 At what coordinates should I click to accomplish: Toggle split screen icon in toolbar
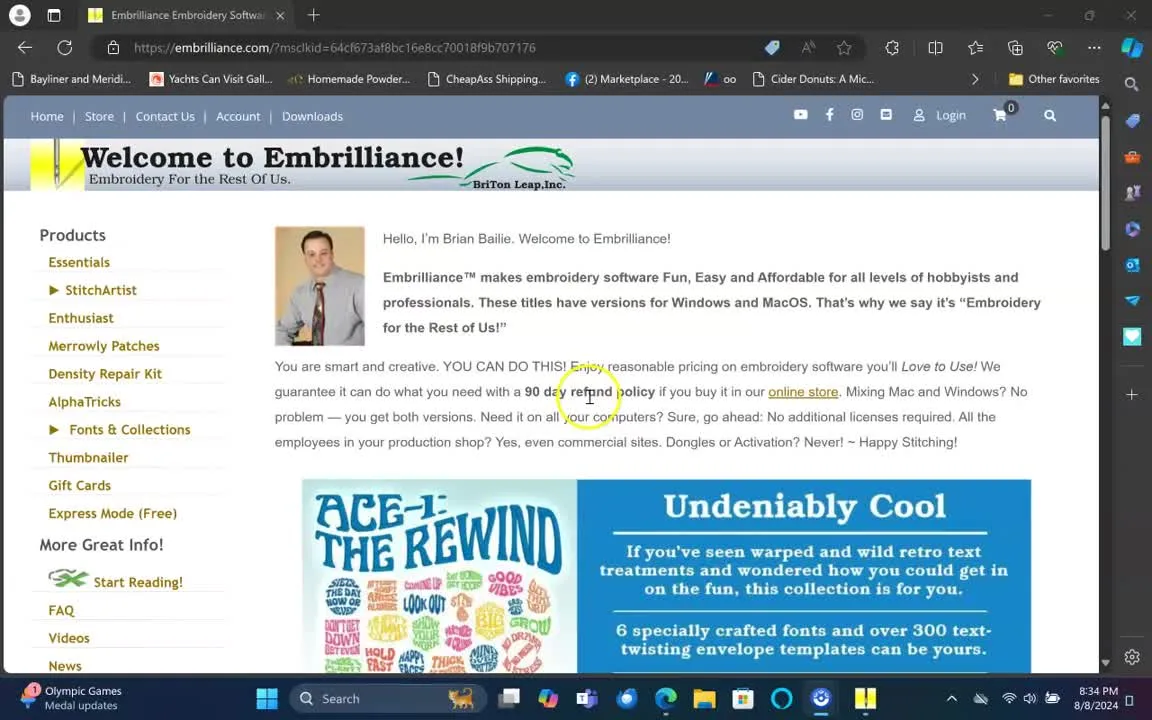pyautogui.click(x=935, y=48)
